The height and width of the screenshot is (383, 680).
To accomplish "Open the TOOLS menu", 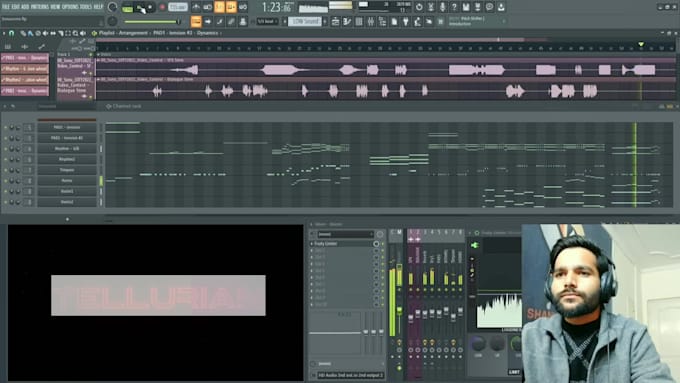I will click(86, 7).
